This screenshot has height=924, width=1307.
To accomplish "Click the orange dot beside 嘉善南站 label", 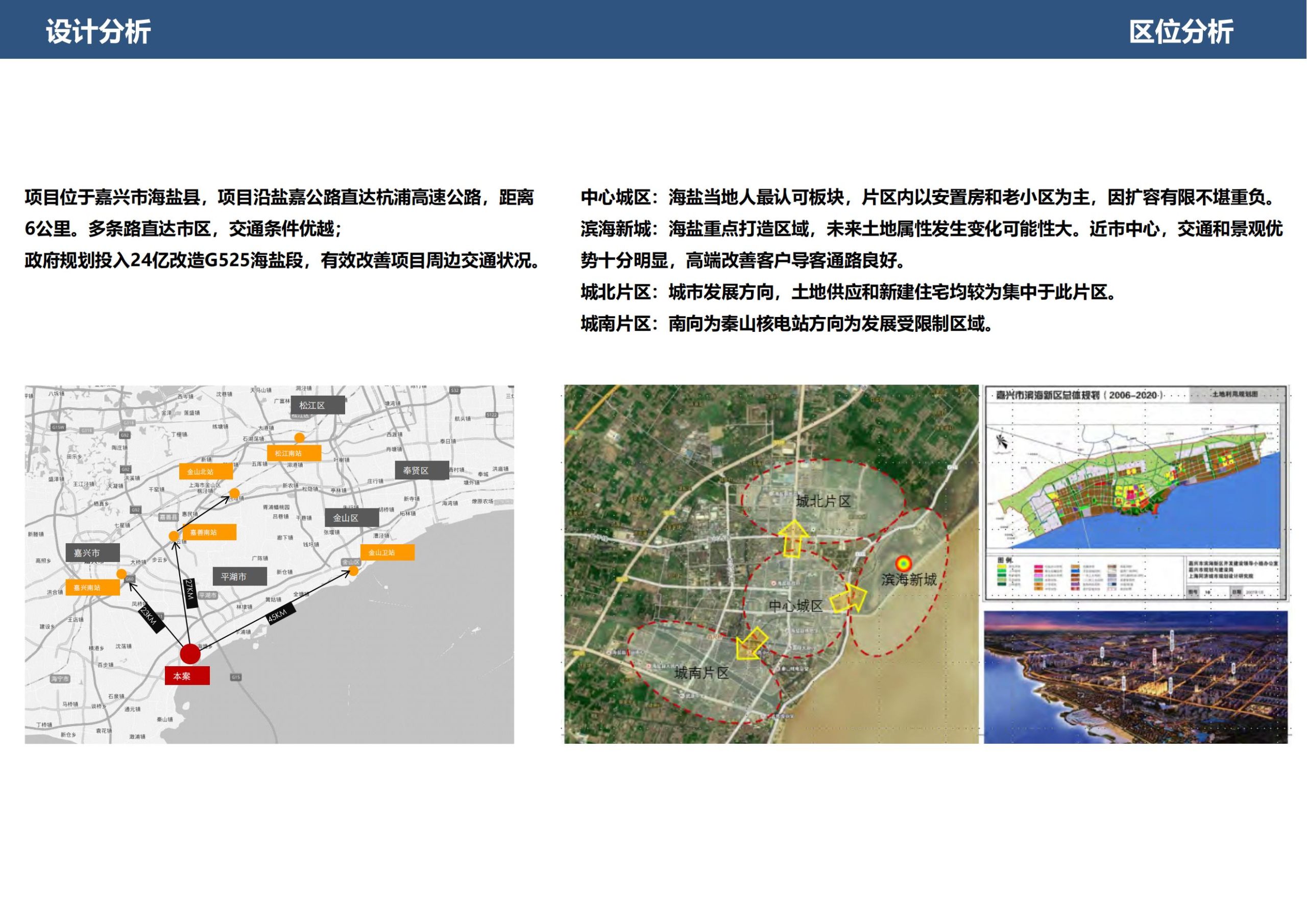I will click(x=174, y=537).
